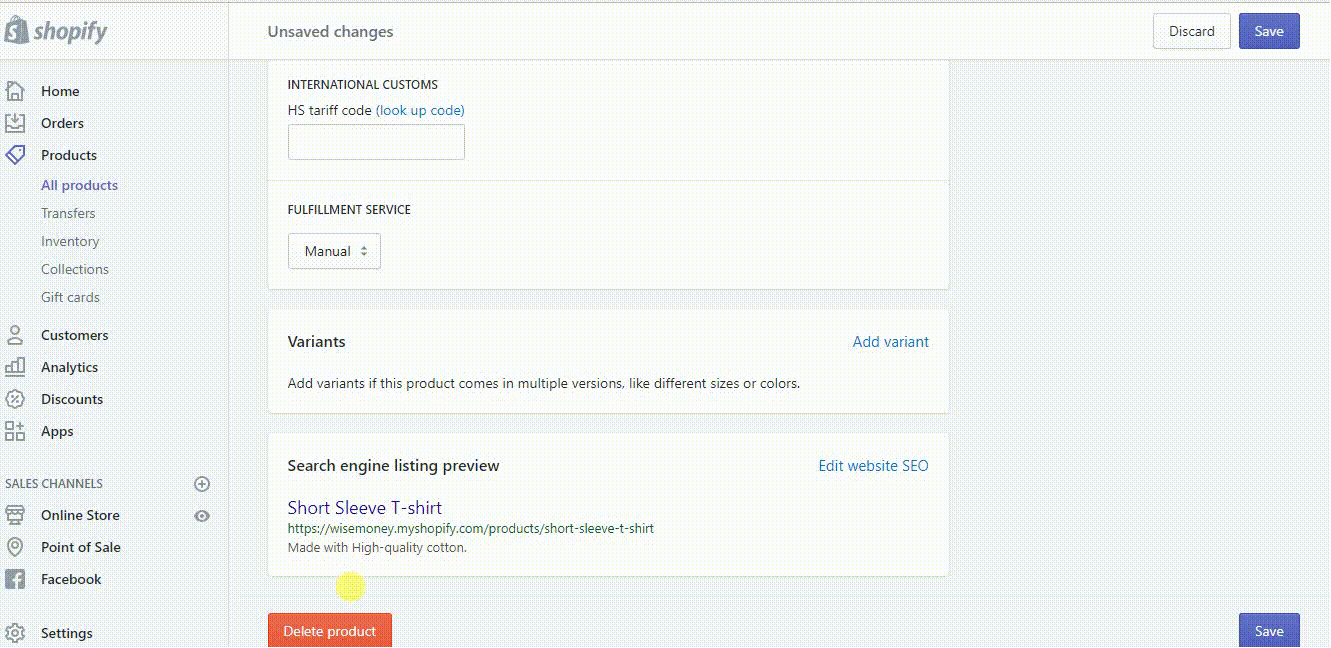Click the Orders inbox icon
The height and width of the screenshot is (648, 1331).
(15, 123)
